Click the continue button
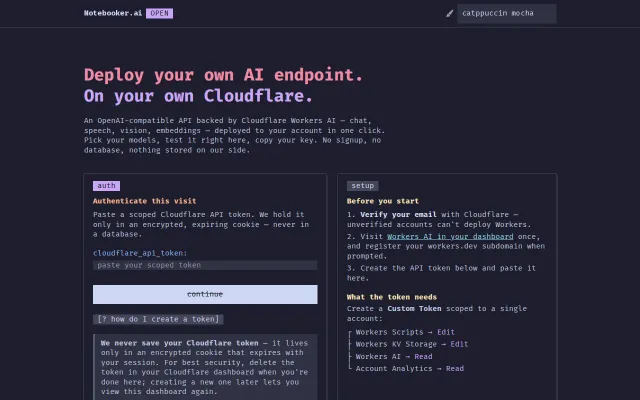This screenshot has height=400, width=640. coord(205,294)
